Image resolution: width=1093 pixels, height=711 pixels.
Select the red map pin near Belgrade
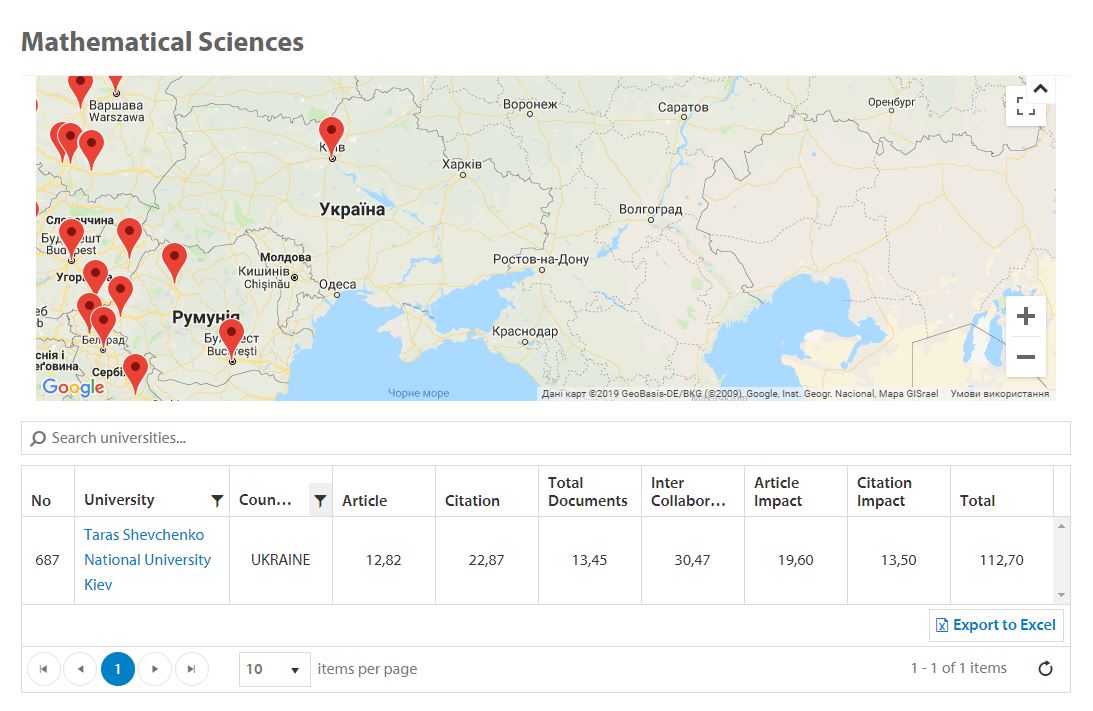(x=103, y=328)
